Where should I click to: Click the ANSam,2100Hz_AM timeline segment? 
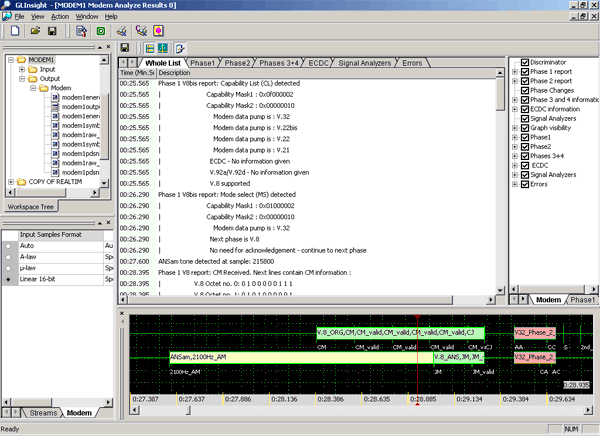tap(302, 357)
